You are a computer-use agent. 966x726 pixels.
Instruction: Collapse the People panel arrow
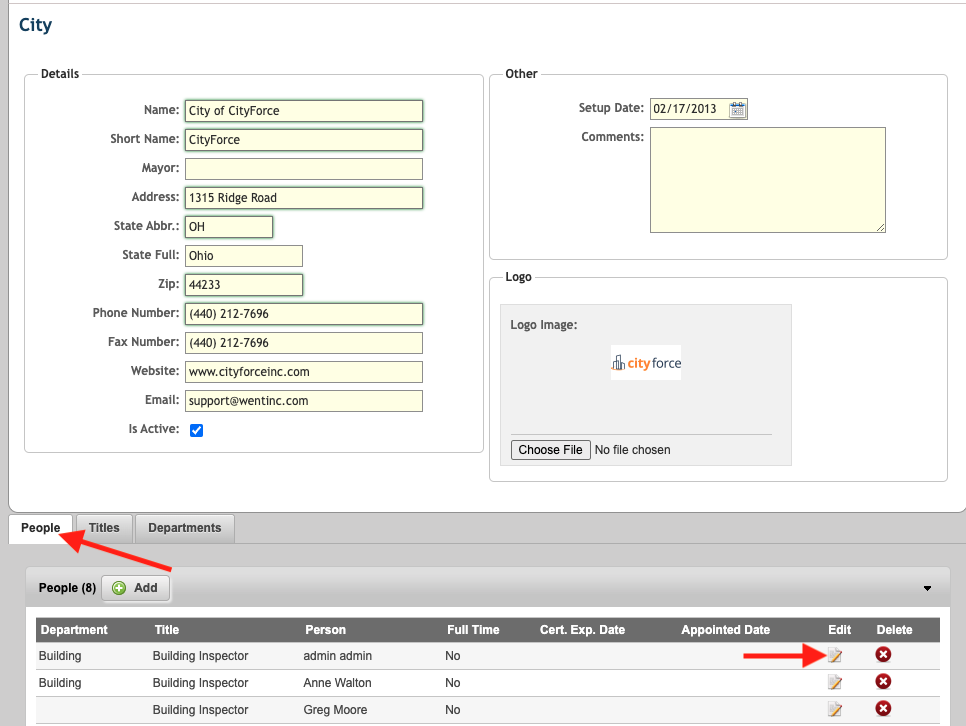(x=927, y=589)
